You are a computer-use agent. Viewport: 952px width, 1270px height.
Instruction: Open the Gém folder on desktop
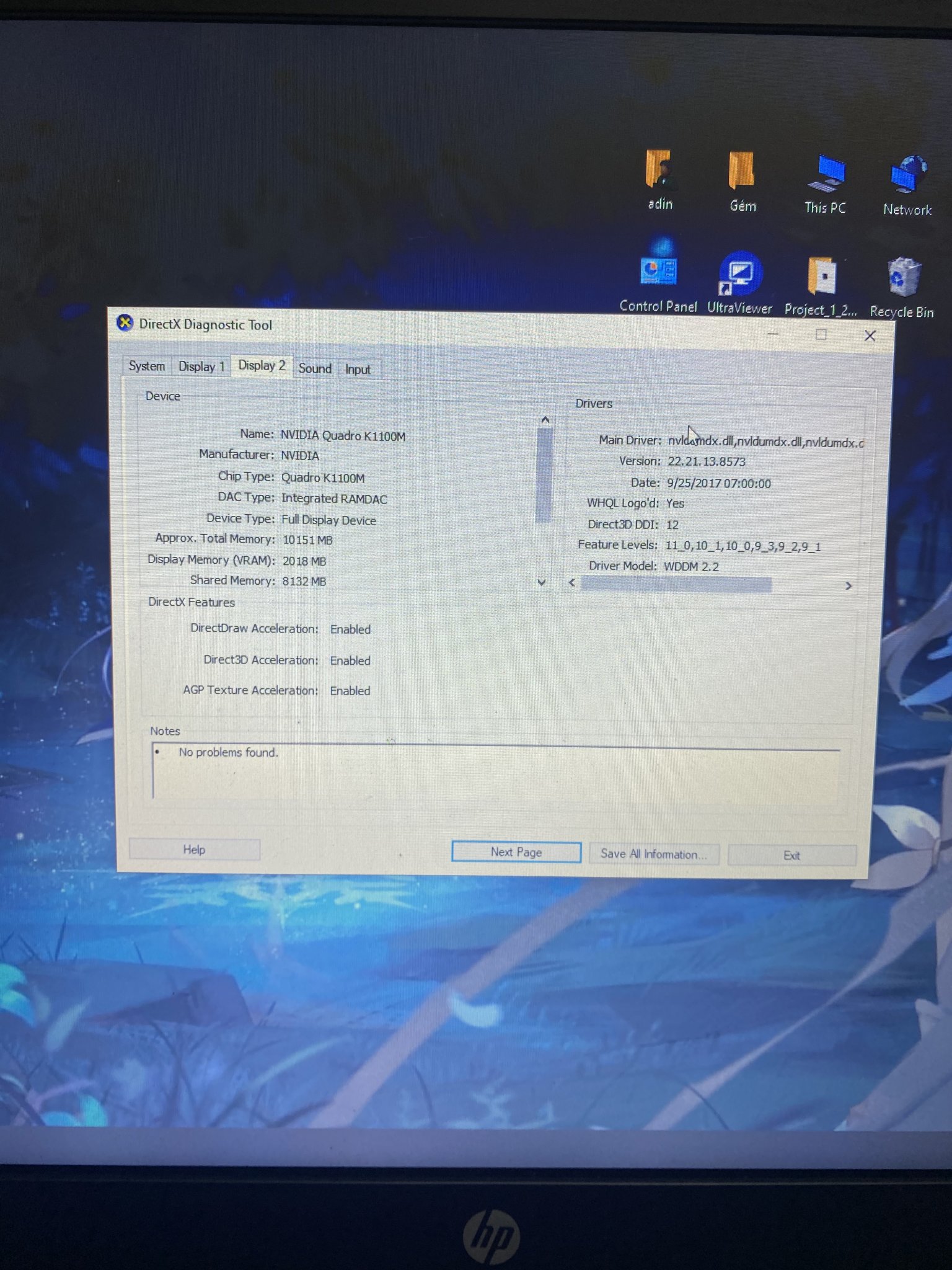(741, 171)
